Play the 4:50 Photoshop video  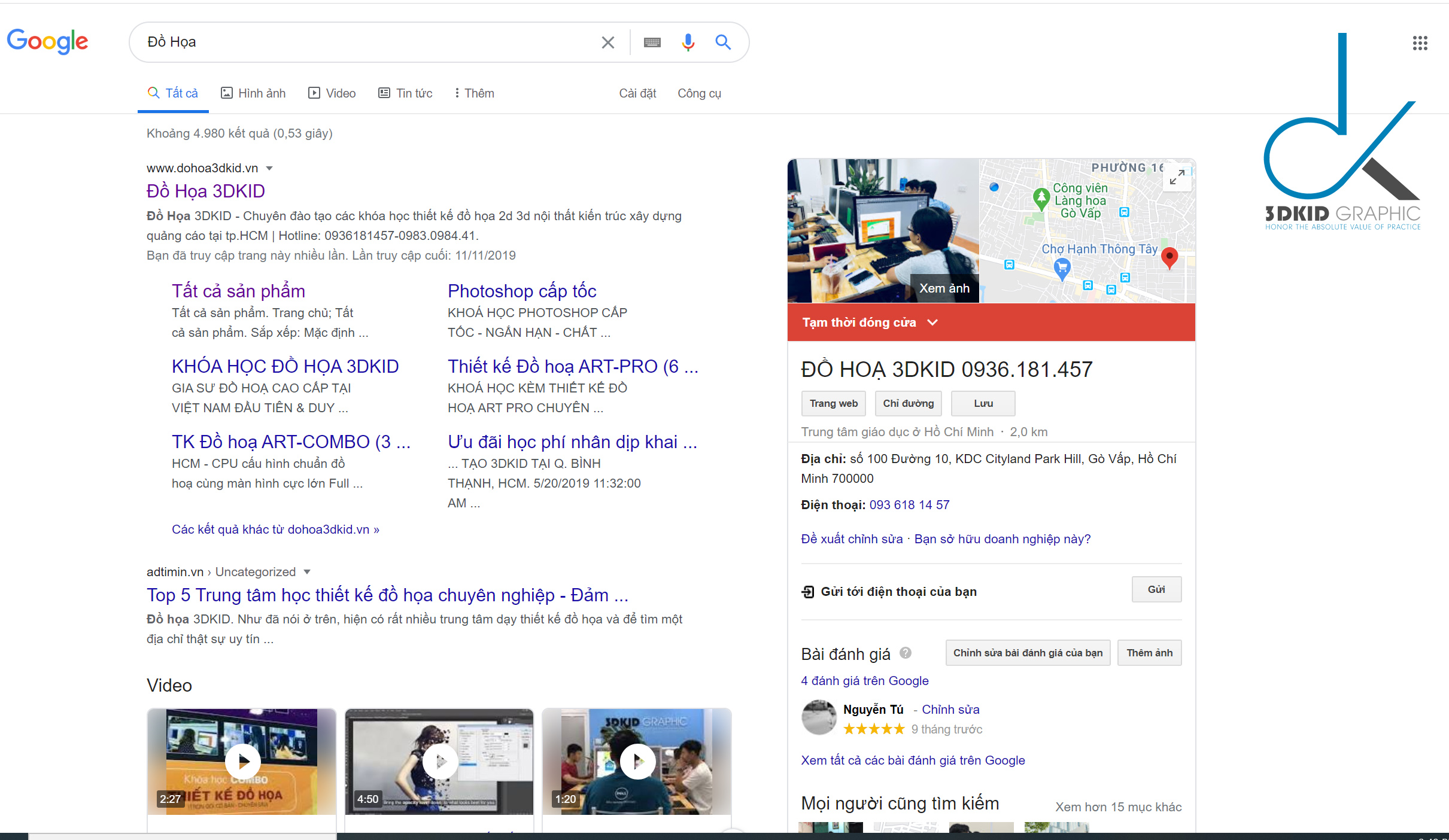439,761
